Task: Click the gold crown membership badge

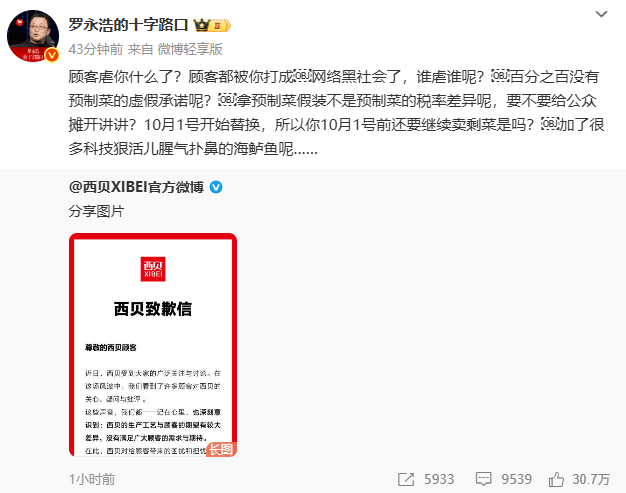Action: click(x=212, y=25)
